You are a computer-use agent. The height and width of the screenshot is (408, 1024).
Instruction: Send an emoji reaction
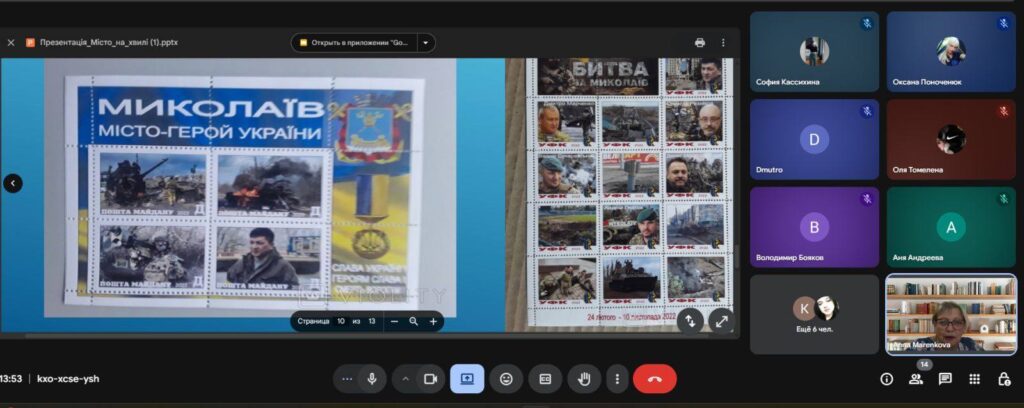click(x=506, y=379)
